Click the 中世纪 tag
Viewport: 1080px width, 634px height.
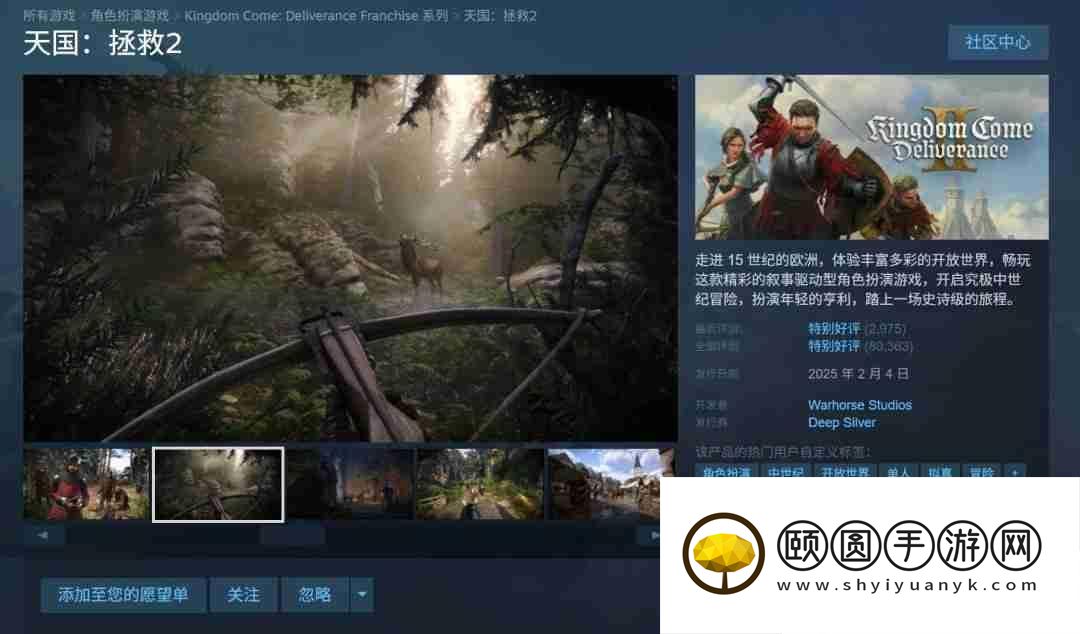(786, 471)
